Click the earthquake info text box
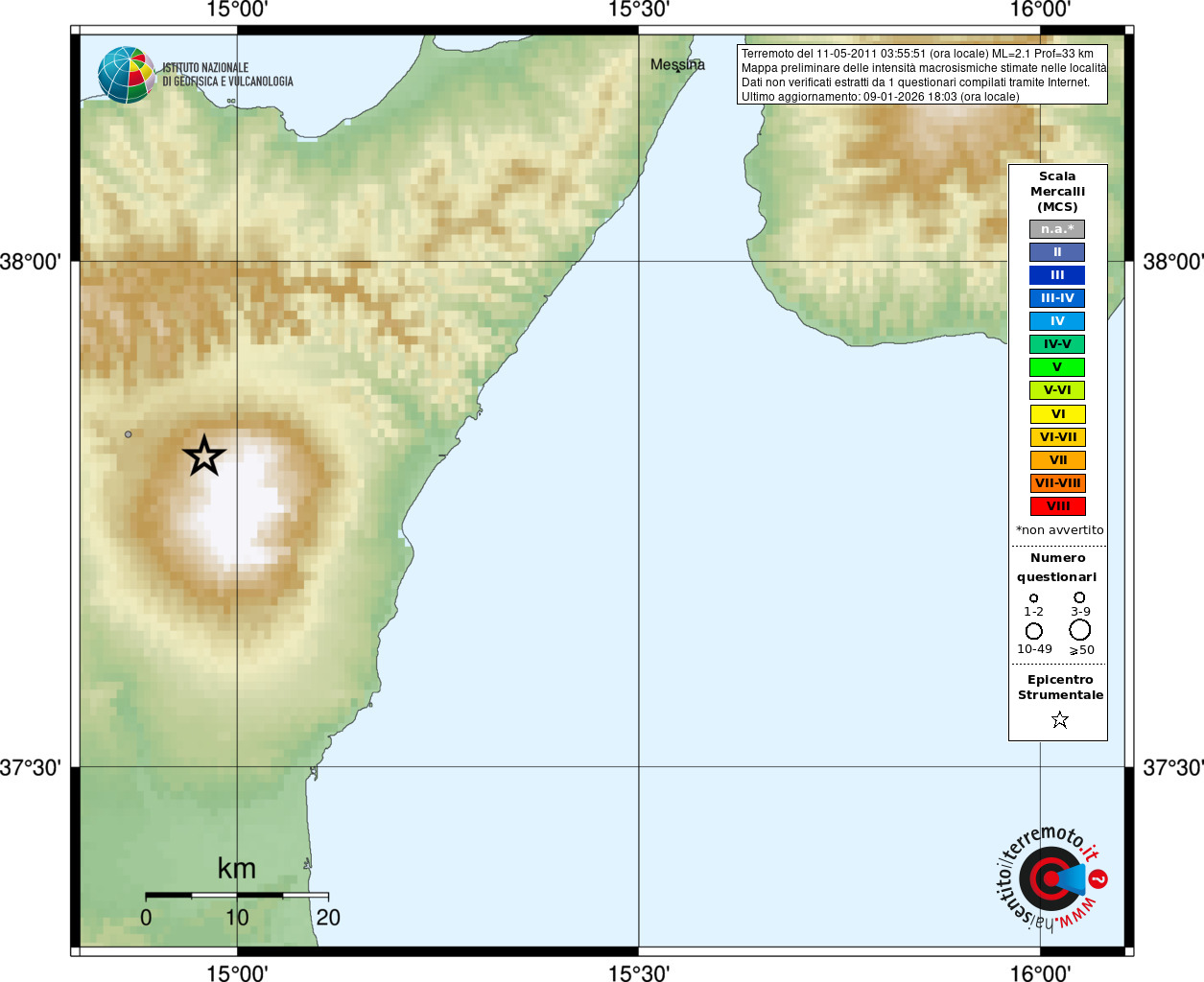 pos(922,75)
